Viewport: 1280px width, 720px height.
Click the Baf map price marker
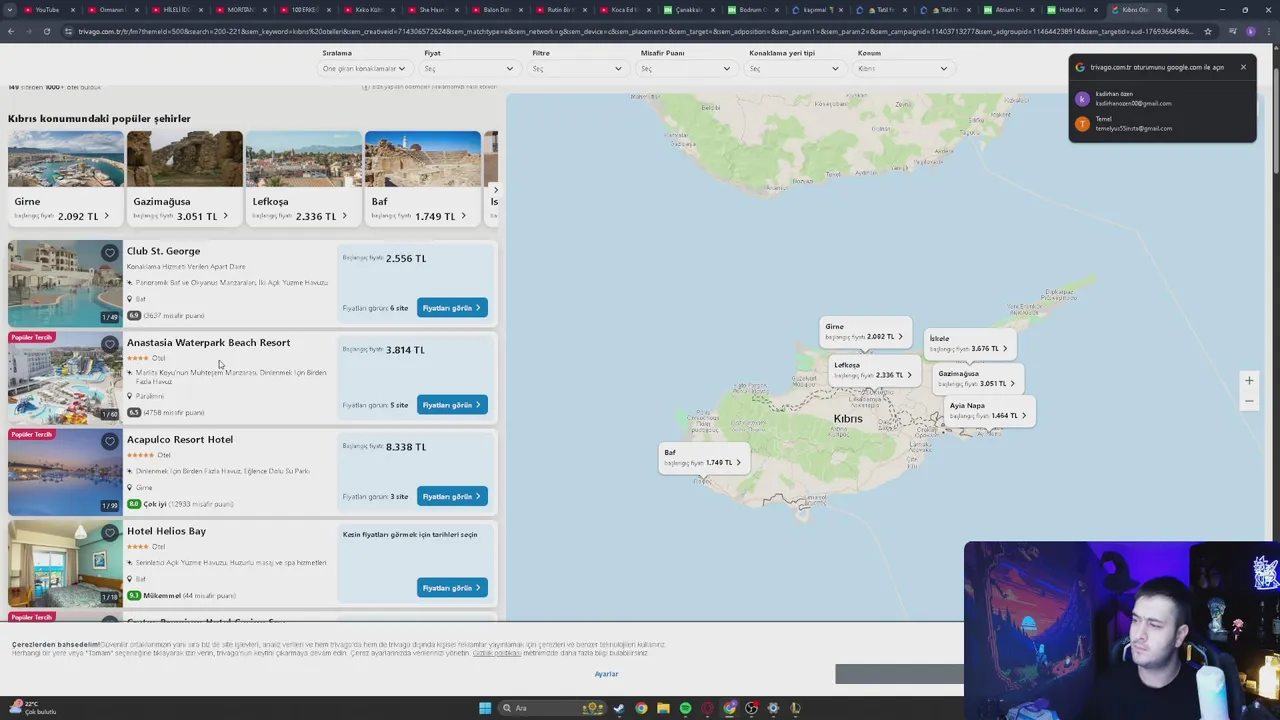[704, 458]
